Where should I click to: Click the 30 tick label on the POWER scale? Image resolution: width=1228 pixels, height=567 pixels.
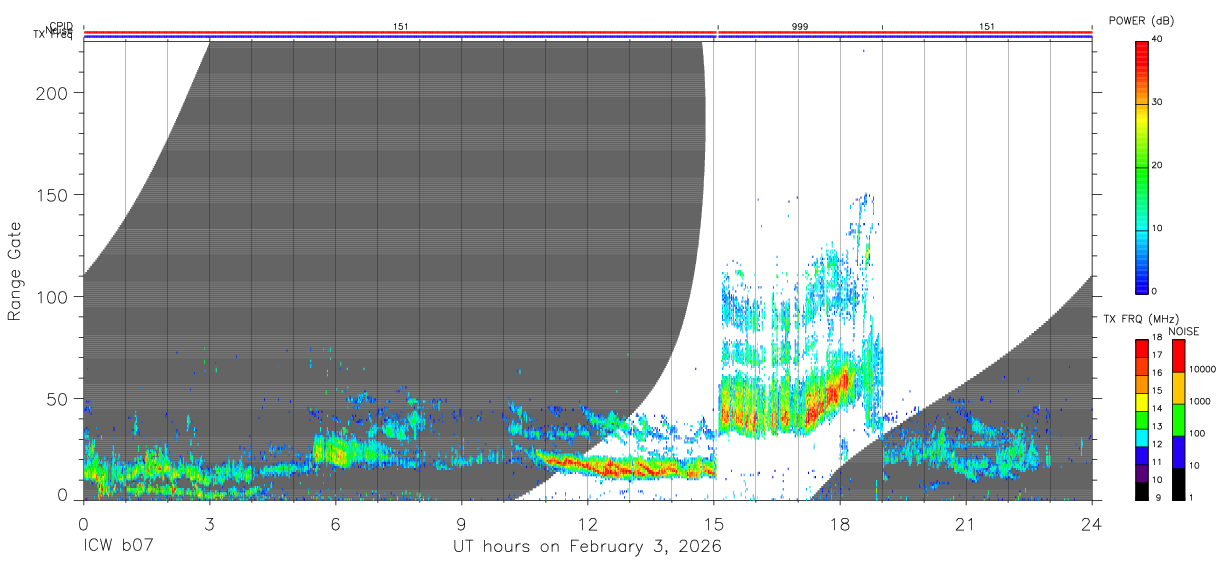[x=1156, y=103]
